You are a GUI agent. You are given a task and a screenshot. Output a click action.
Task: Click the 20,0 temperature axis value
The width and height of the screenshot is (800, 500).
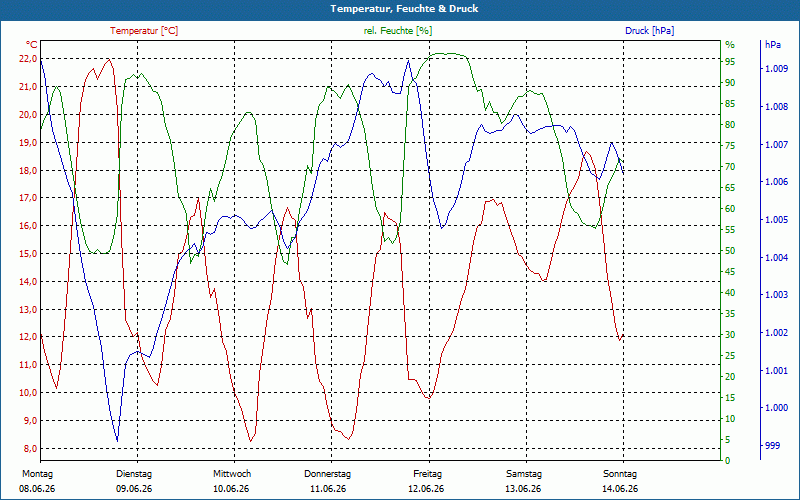[x=28, y=114]
